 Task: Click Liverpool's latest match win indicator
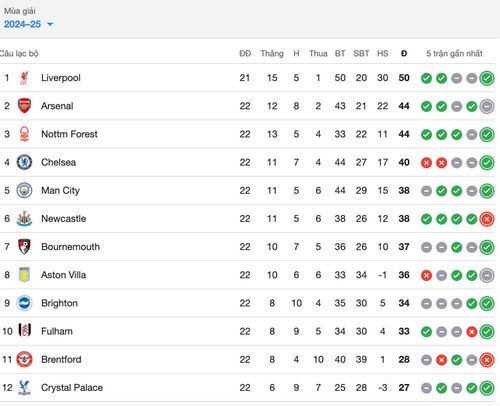[x=487, y=78]
